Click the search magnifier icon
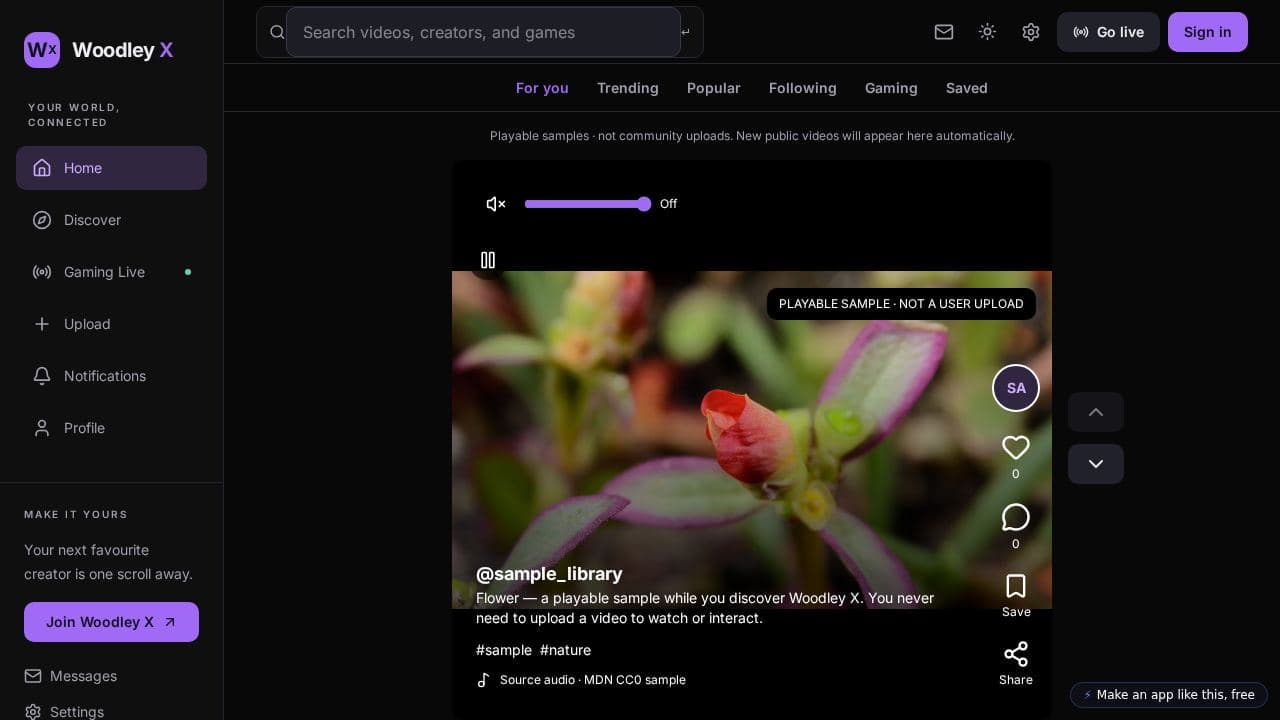The width and height of the screenshot is (1280, 720). (277, 32)
